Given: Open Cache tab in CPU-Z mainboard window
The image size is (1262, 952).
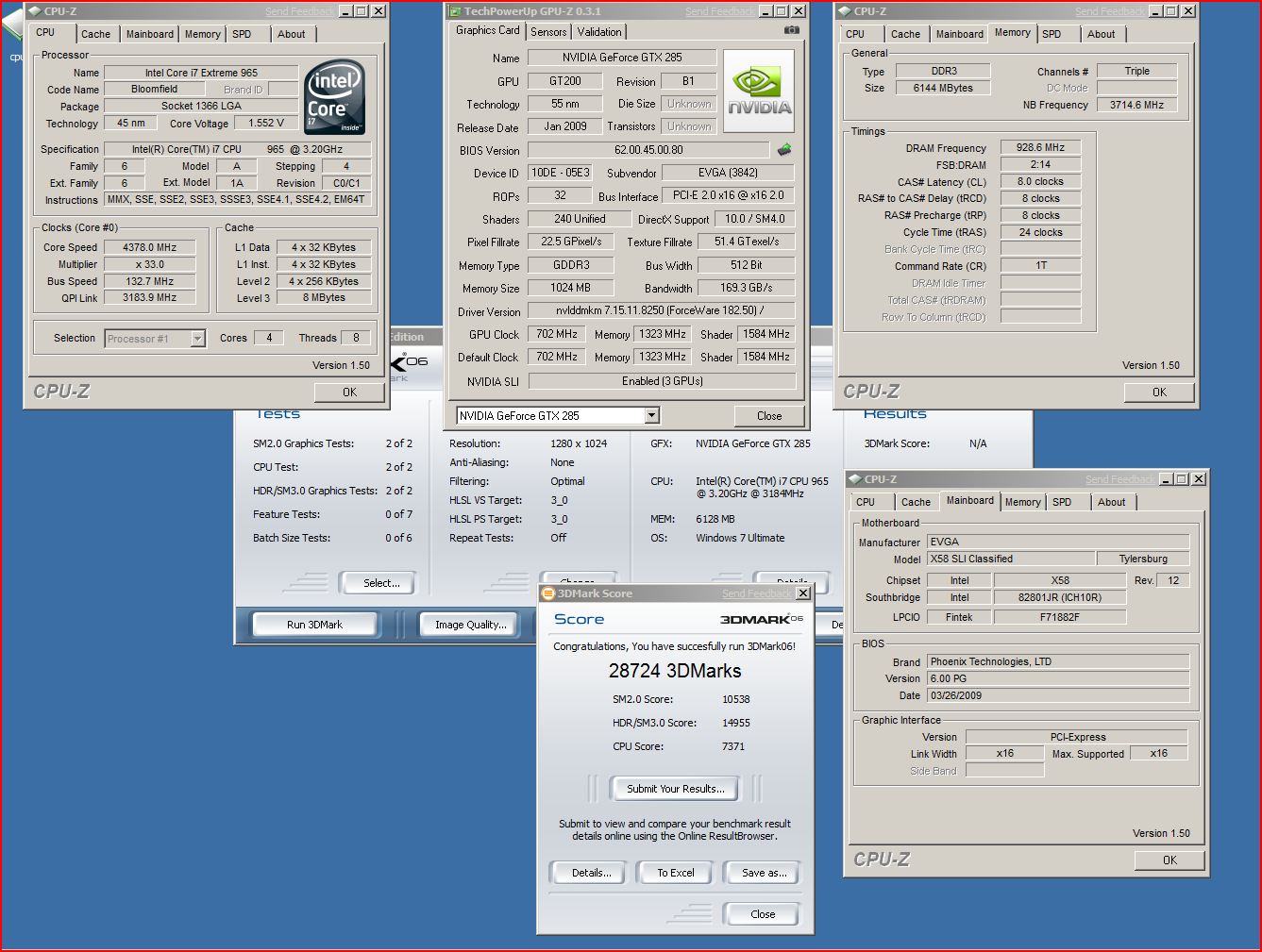Looking at the screenshot, I should 916,502.
